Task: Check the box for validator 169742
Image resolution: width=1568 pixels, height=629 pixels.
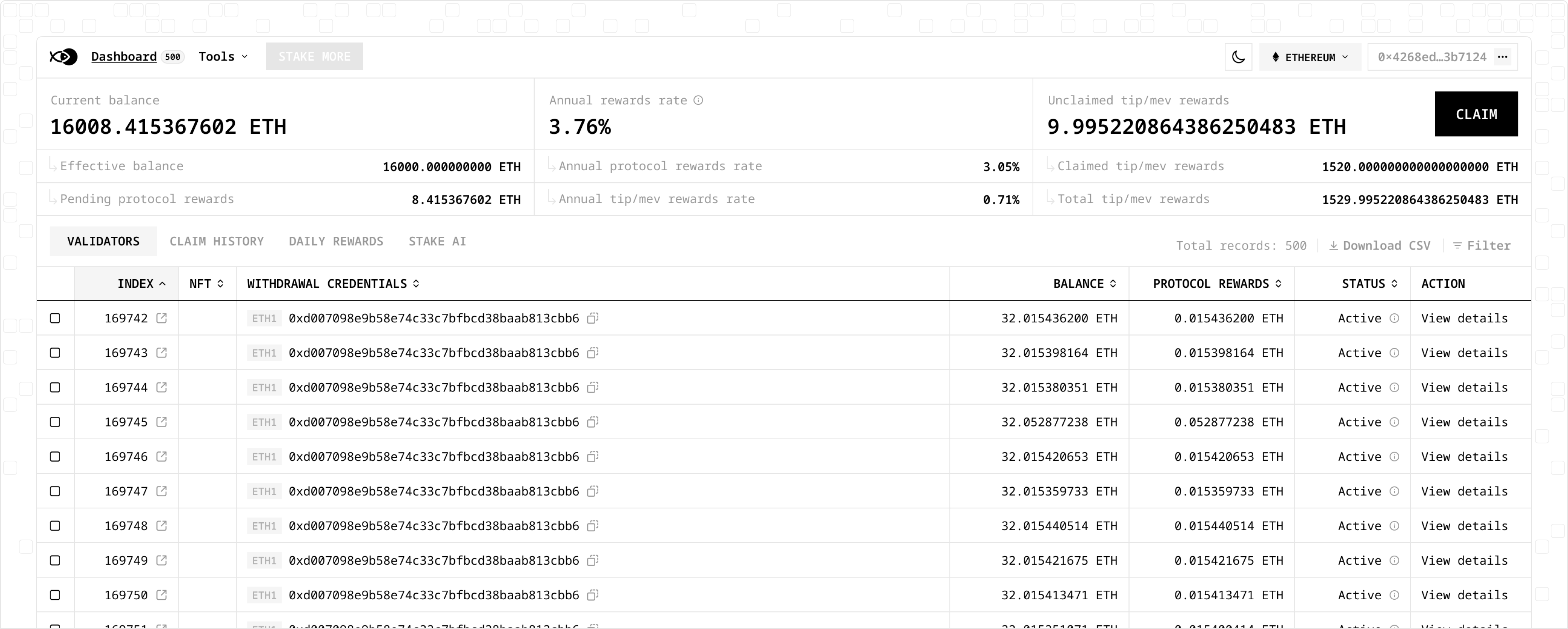Action: [x=55, y=318]
